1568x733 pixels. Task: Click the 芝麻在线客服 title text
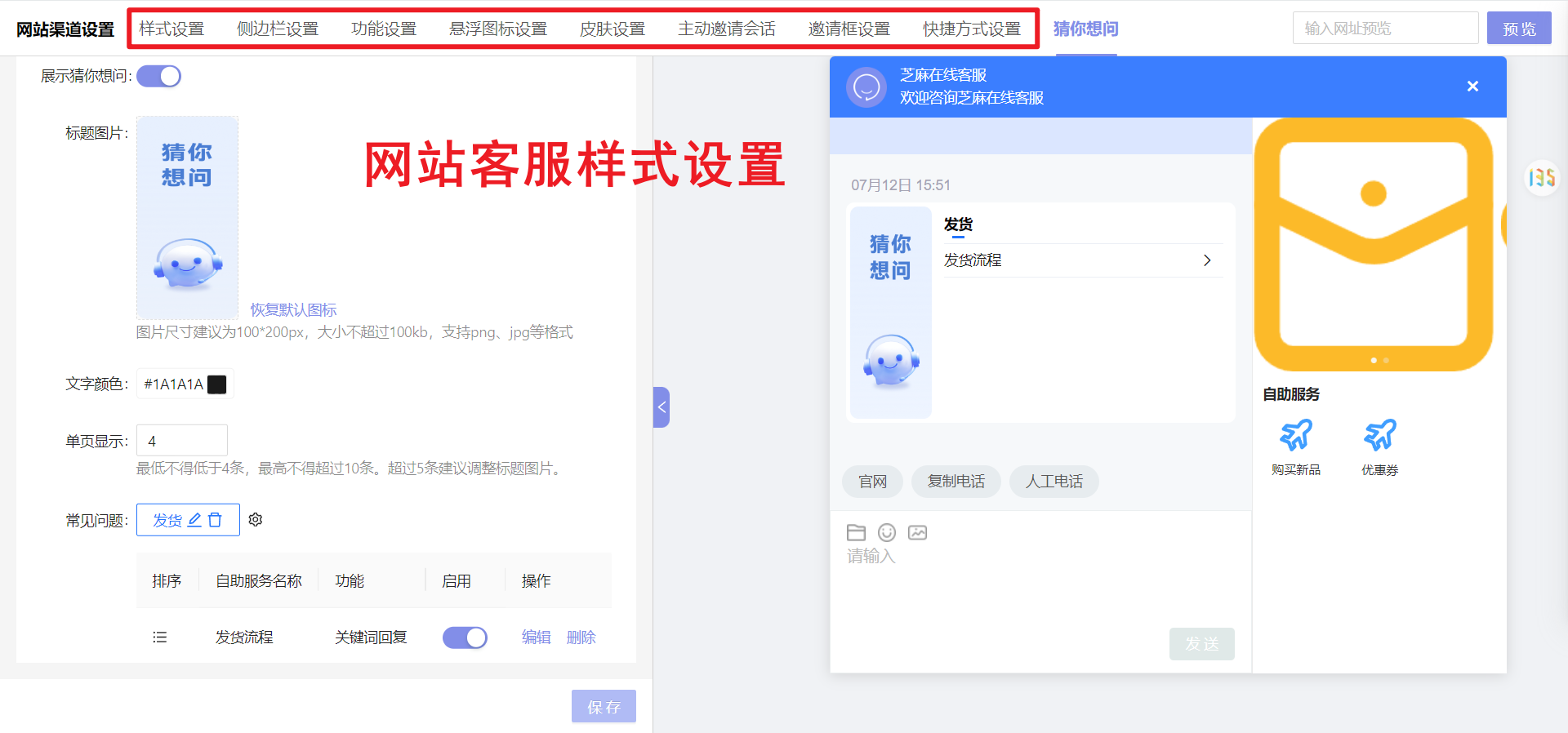(x=943, y=75)
